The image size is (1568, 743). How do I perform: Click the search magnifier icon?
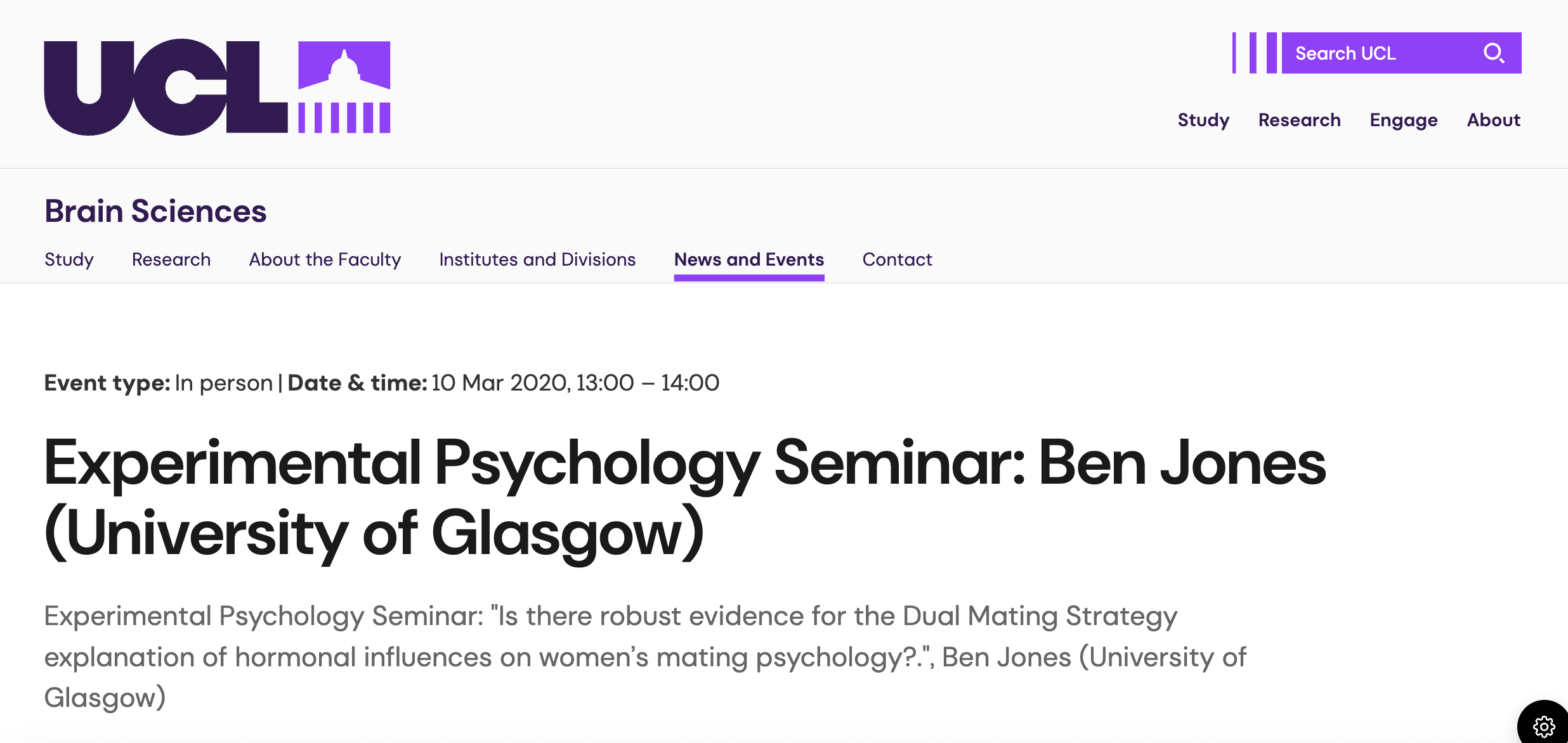pyautogui.click(x=1494, y=53)
